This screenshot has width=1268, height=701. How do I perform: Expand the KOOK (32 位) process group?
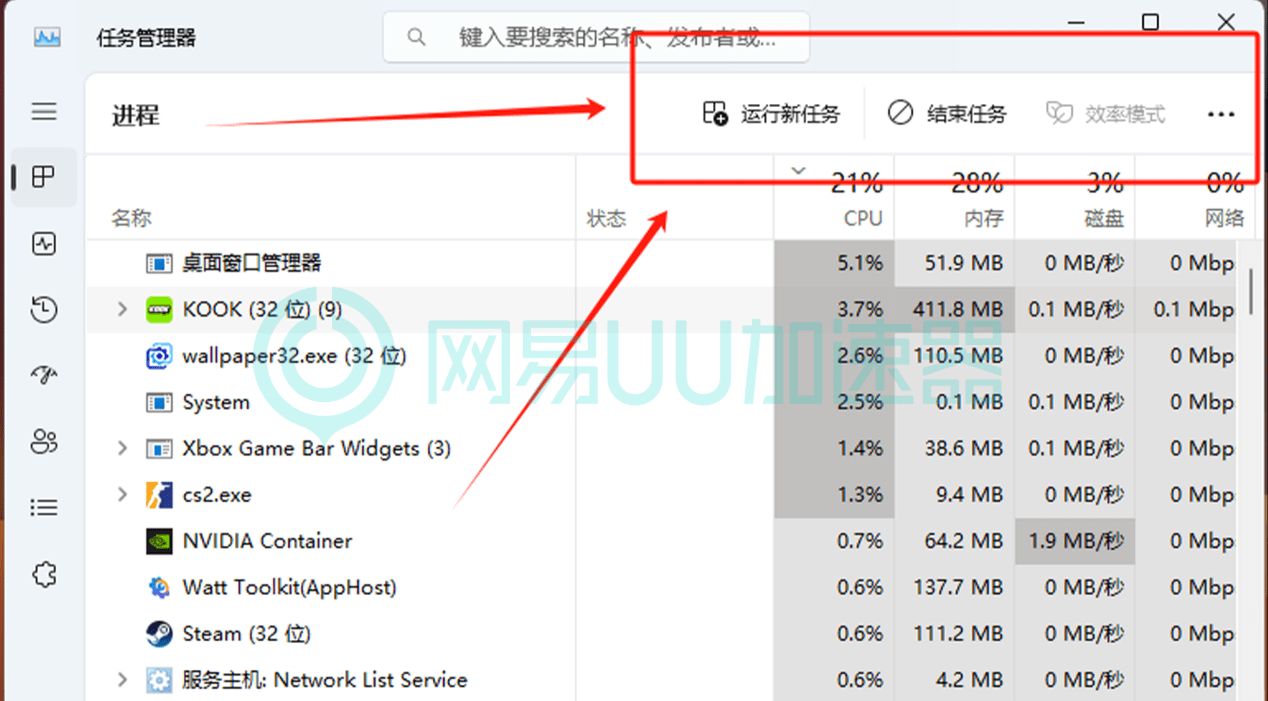[x=122, y=310]
